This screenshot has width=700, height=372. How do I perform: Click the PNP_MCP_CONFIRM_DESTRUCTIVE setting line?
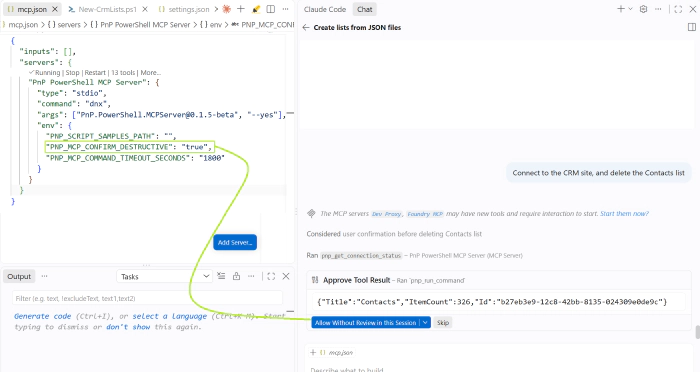pyautogui.click(x=129, y=147)
